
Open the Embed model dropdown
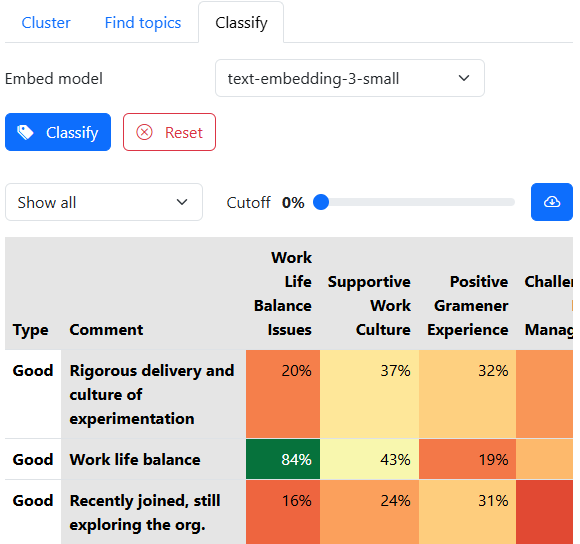coord(350,78)
